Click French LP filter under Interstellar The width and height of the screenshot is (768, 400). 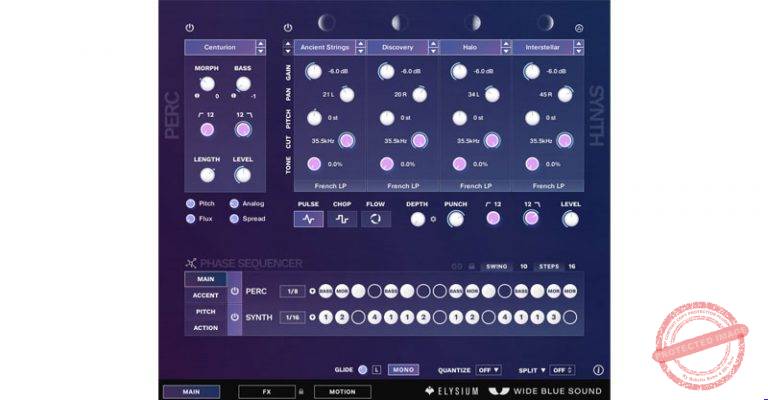[549, 186]
